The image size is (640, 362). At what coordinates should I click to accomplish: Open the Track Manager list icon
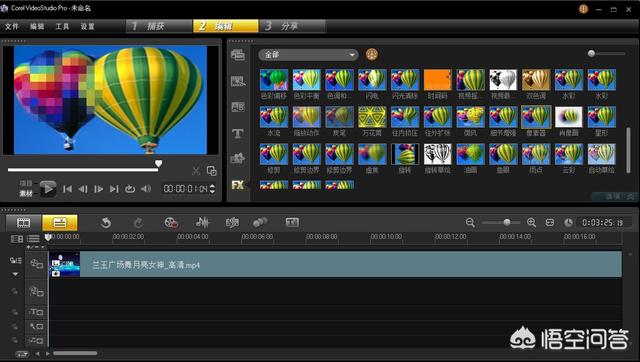coord(33,238)
